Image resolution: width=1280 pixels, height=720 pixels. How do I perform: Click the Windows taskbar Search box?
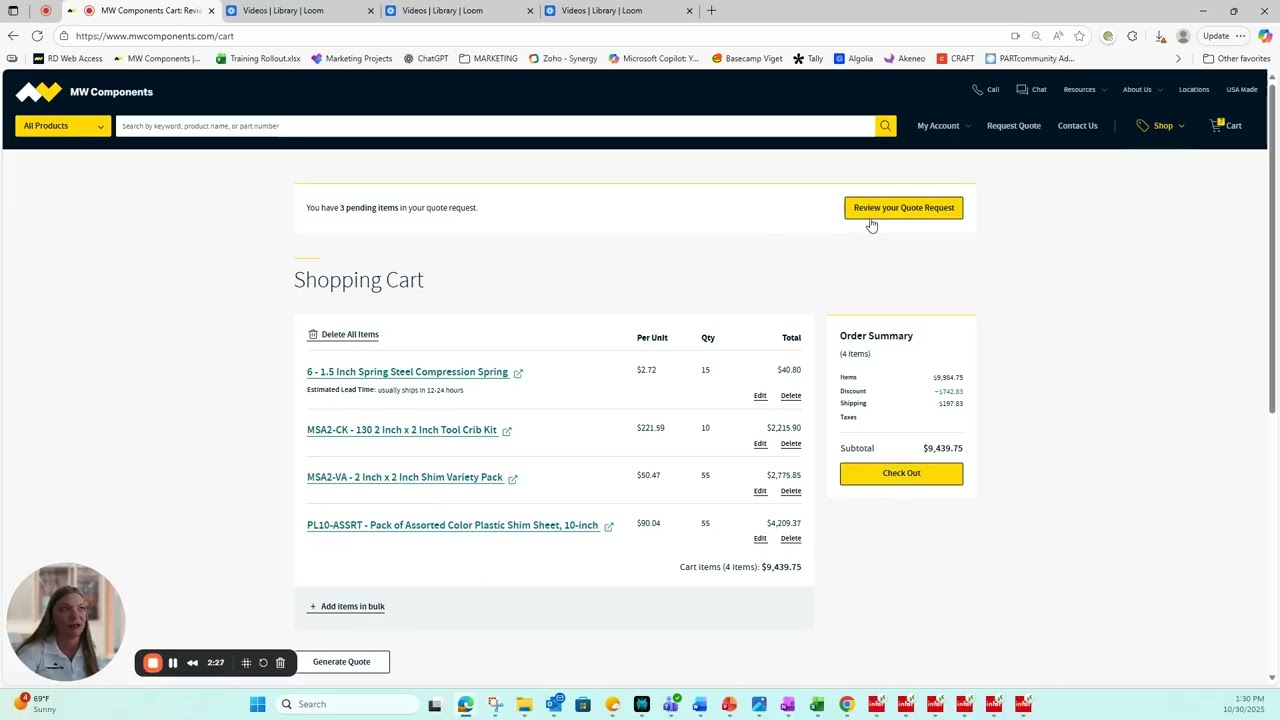tap(346, 704)
